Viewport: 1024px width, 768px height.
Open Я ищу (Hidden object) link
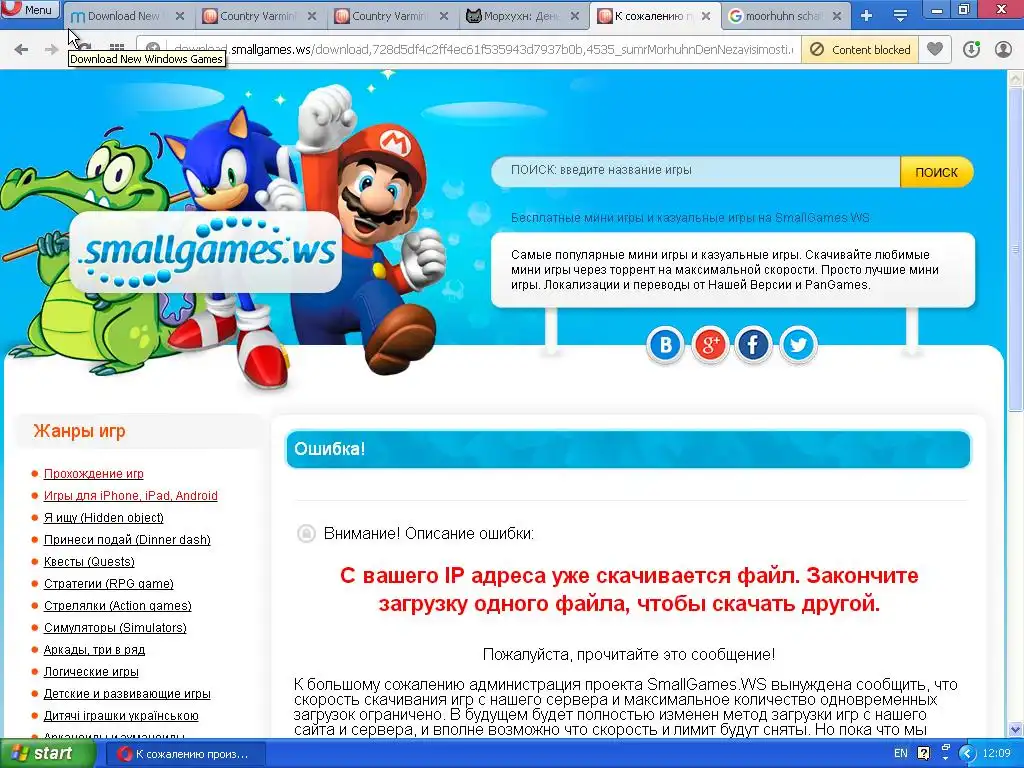pos(103,518)
